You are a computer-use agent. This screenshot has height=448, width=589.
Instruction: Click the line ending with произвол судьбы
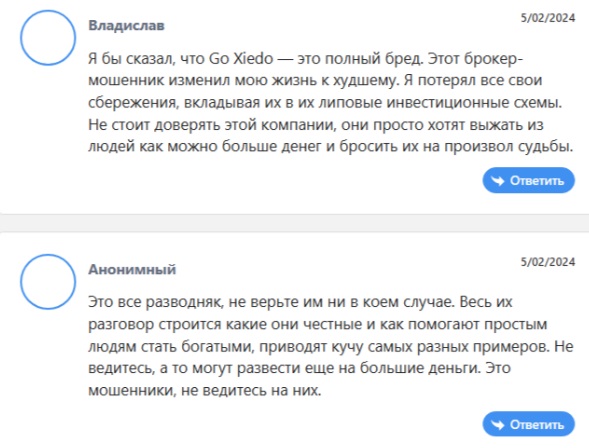point(331,146)
